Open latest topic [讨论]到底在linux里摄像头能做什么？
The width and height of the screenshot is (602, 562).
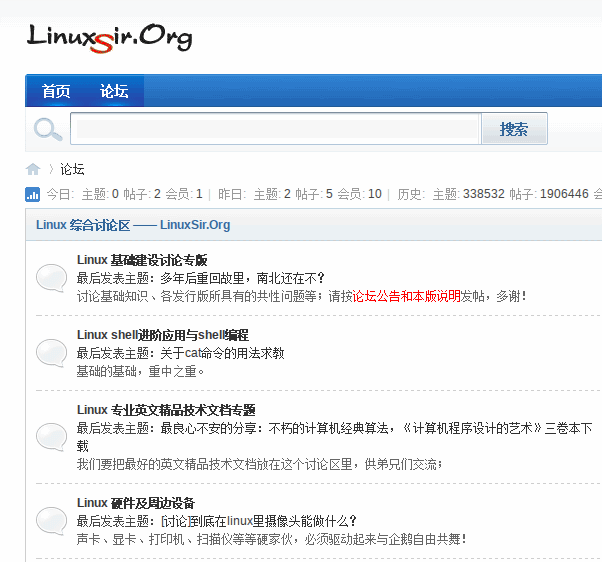(259, 521)
